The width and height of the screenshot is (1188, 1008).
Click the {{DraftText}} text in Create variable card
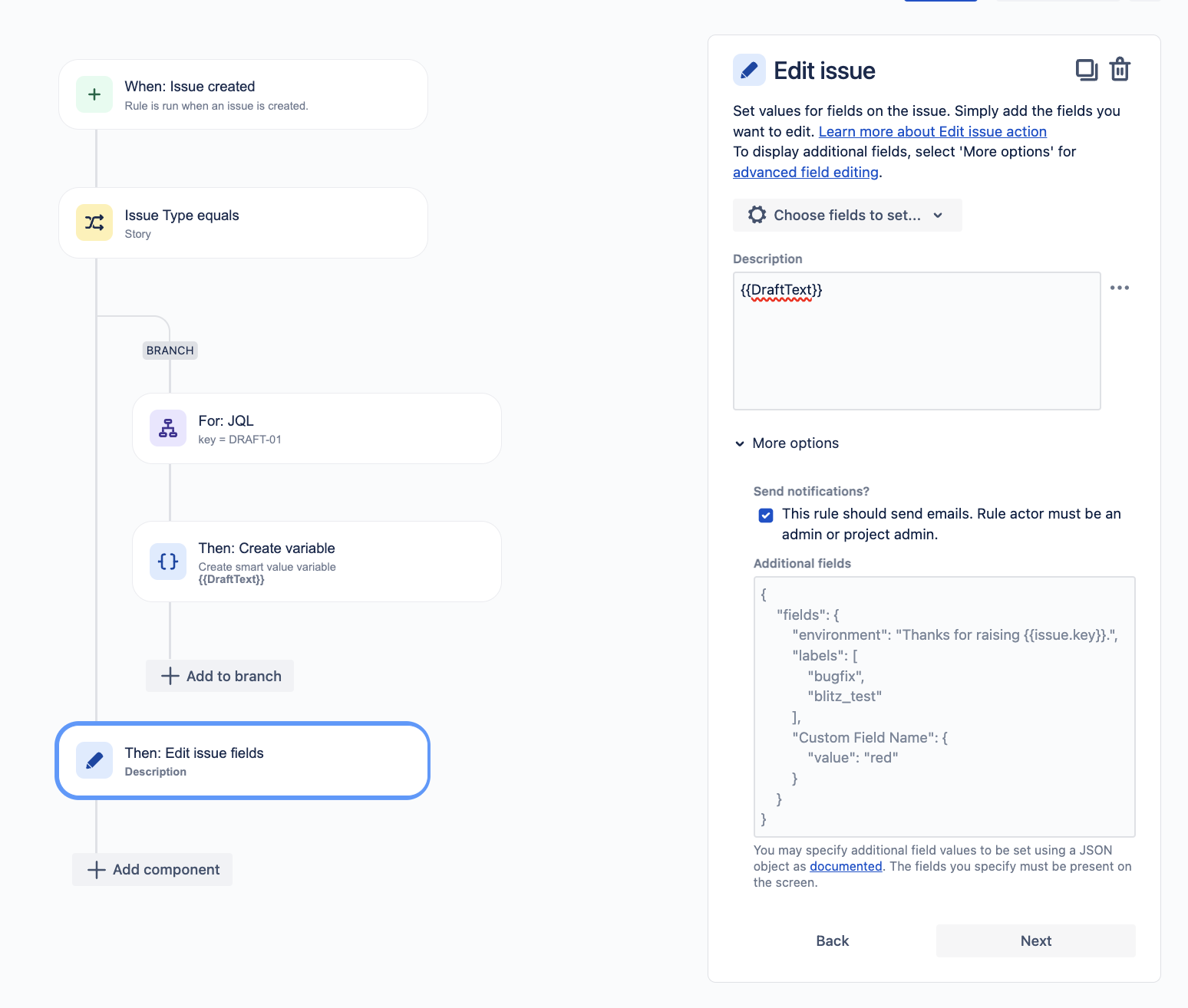click(232, 579)
